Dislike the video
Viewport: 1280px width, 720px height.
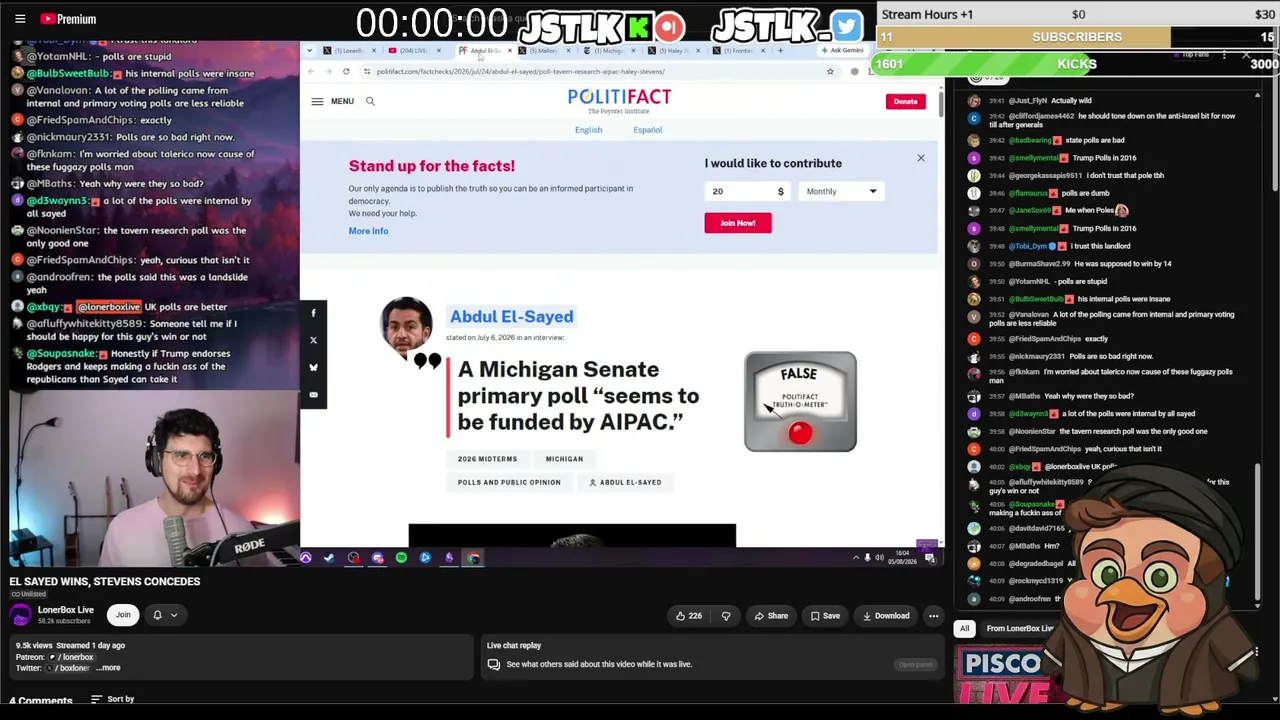click(x=726, y=616)
